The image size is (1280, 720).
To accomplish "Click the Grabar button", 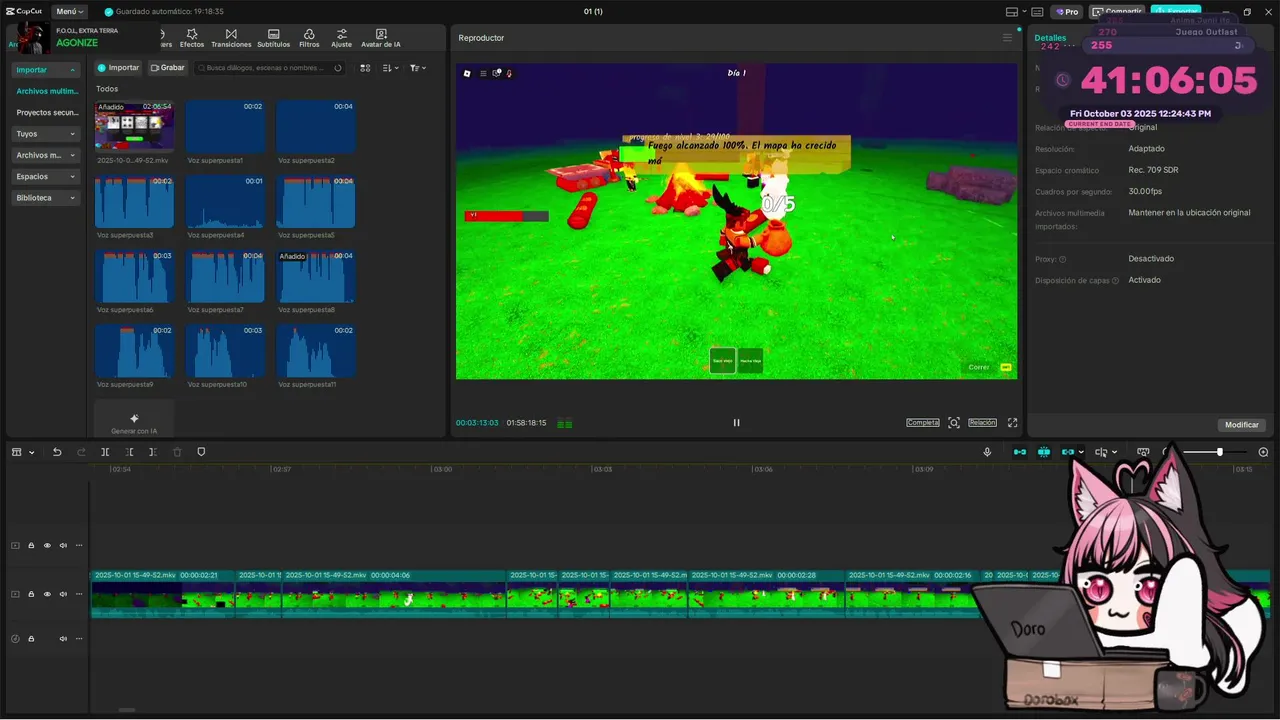I will point(168,68).
